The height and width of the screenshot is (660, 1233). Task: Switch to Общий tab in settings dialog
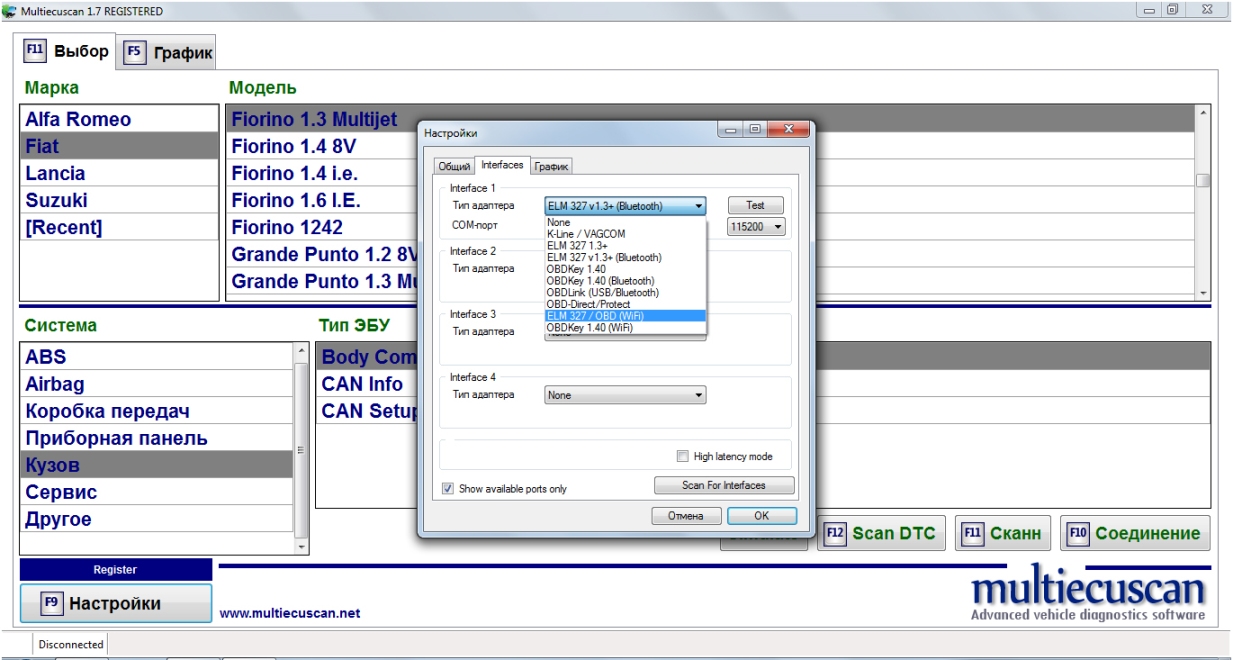pos(455,167)
